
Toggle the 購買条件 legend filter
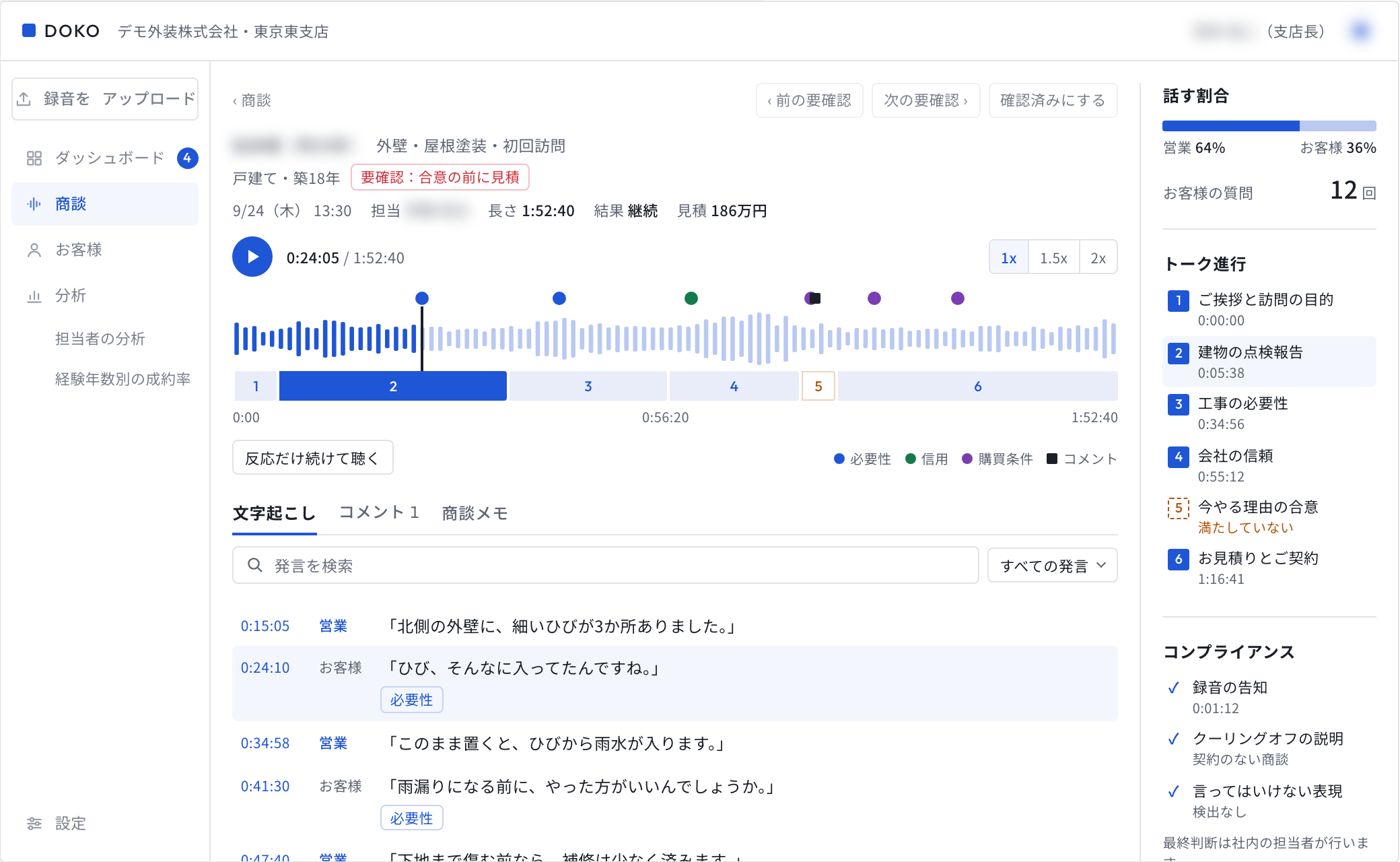998,459
